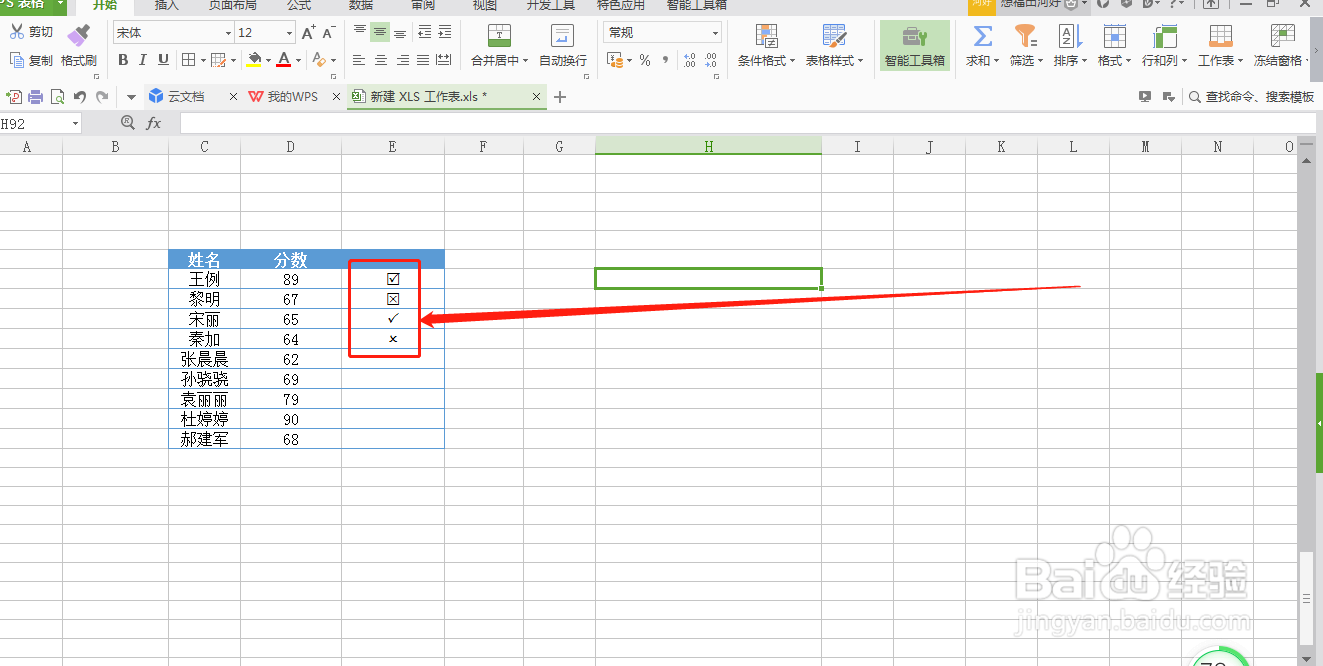Click into the formula bar input
Viewport: 1323px width, 666px height.
[x=748, y=123]
